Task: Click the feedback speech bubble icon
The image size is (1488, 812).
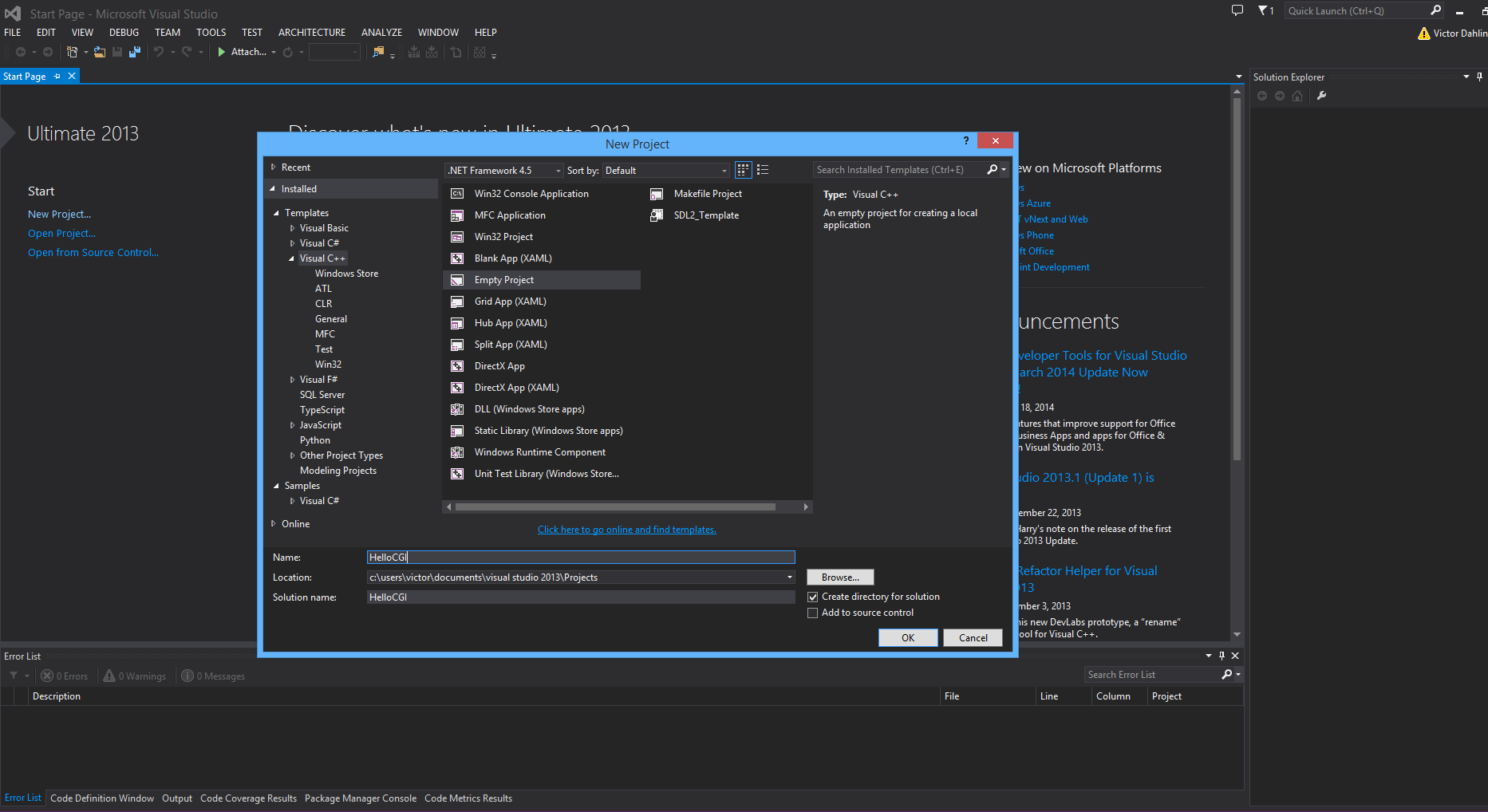Action: click(1237, 10)
